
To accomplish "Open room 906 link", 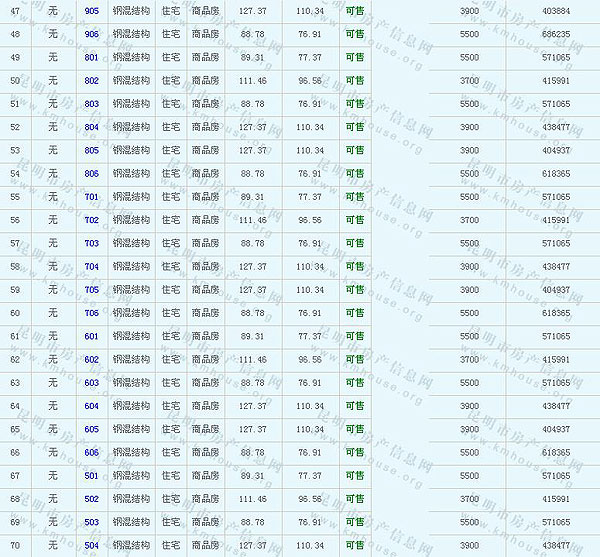I will (x=92, y=34).
